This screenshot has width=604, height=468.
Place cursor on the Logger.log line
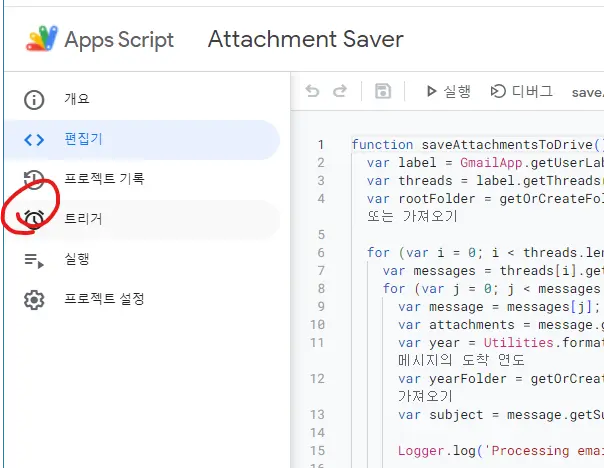coord(500,450)
